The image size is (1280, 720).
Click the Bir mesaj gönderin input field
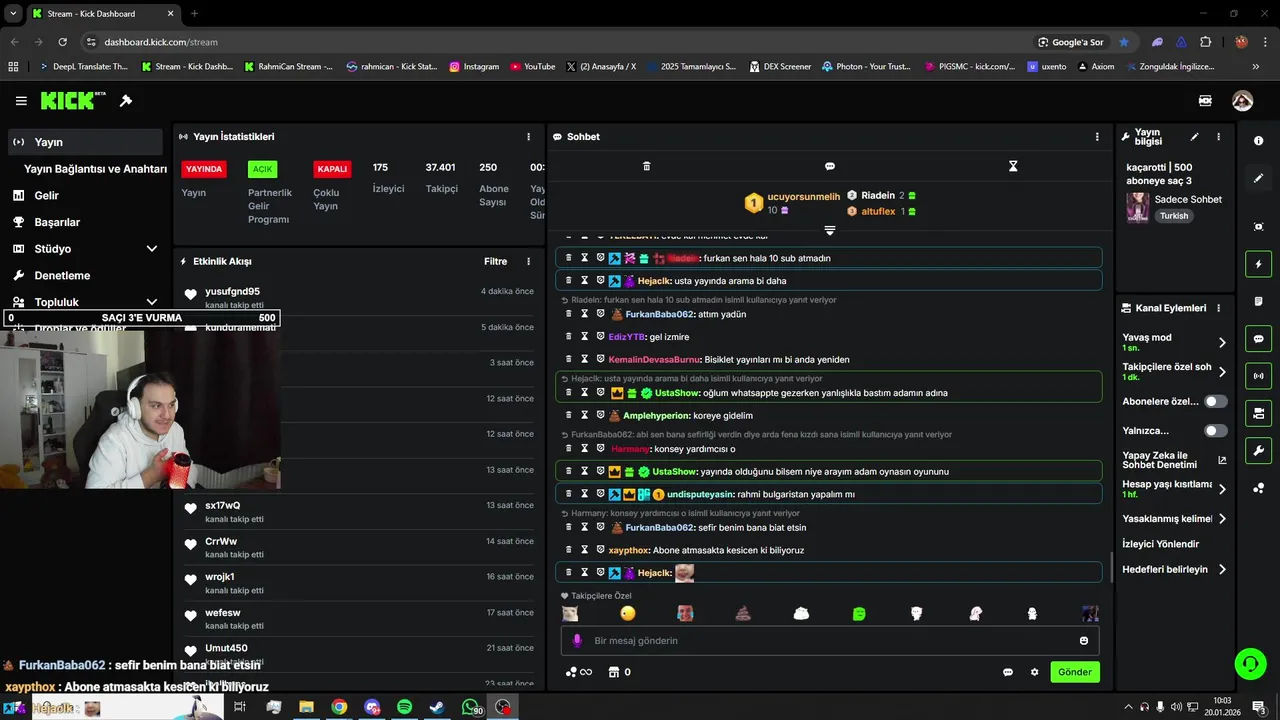[830, 641]
